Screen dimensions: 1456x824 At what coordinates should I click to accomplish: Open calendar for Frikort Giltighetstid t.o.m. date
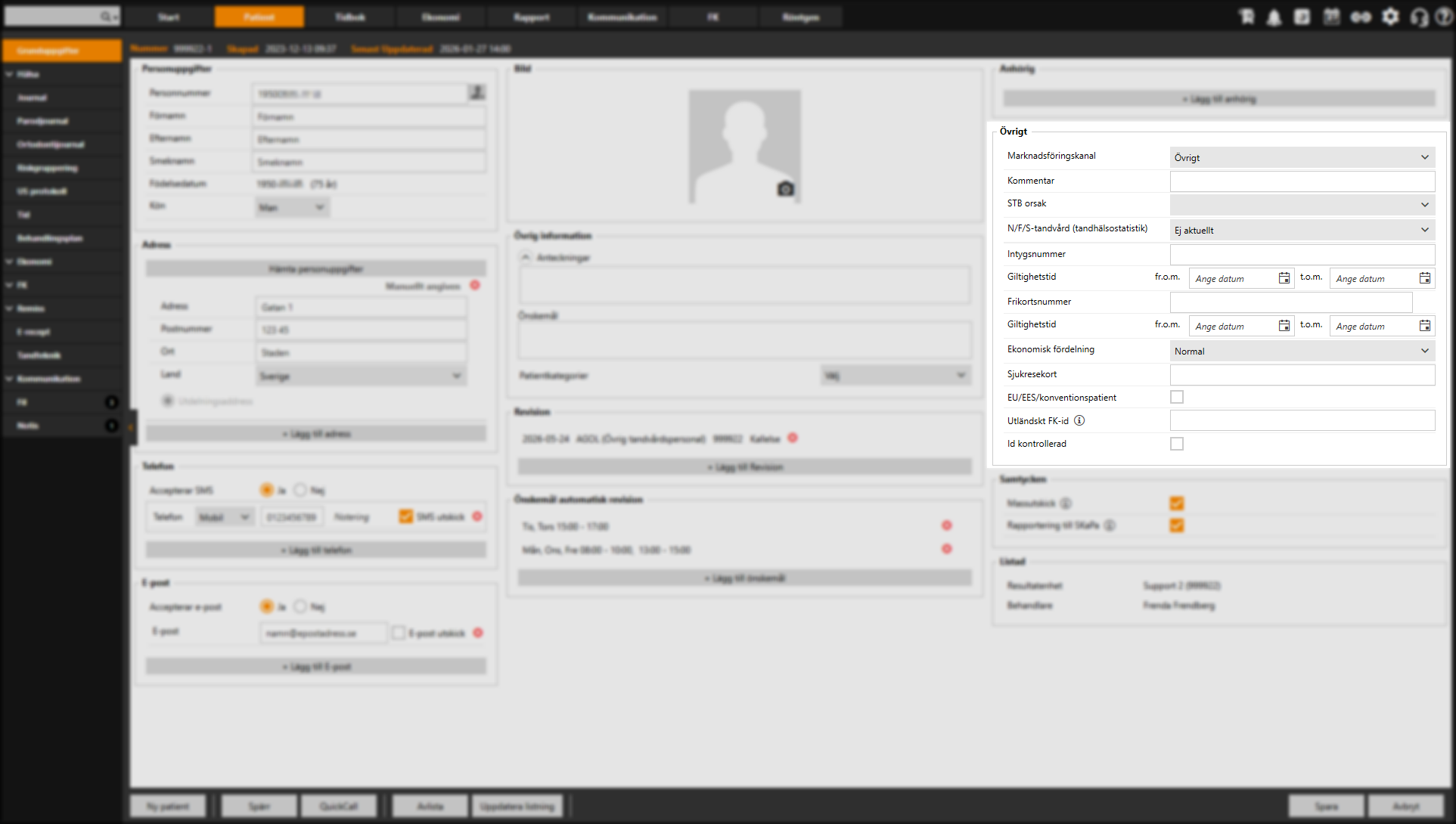(1424, 326)
